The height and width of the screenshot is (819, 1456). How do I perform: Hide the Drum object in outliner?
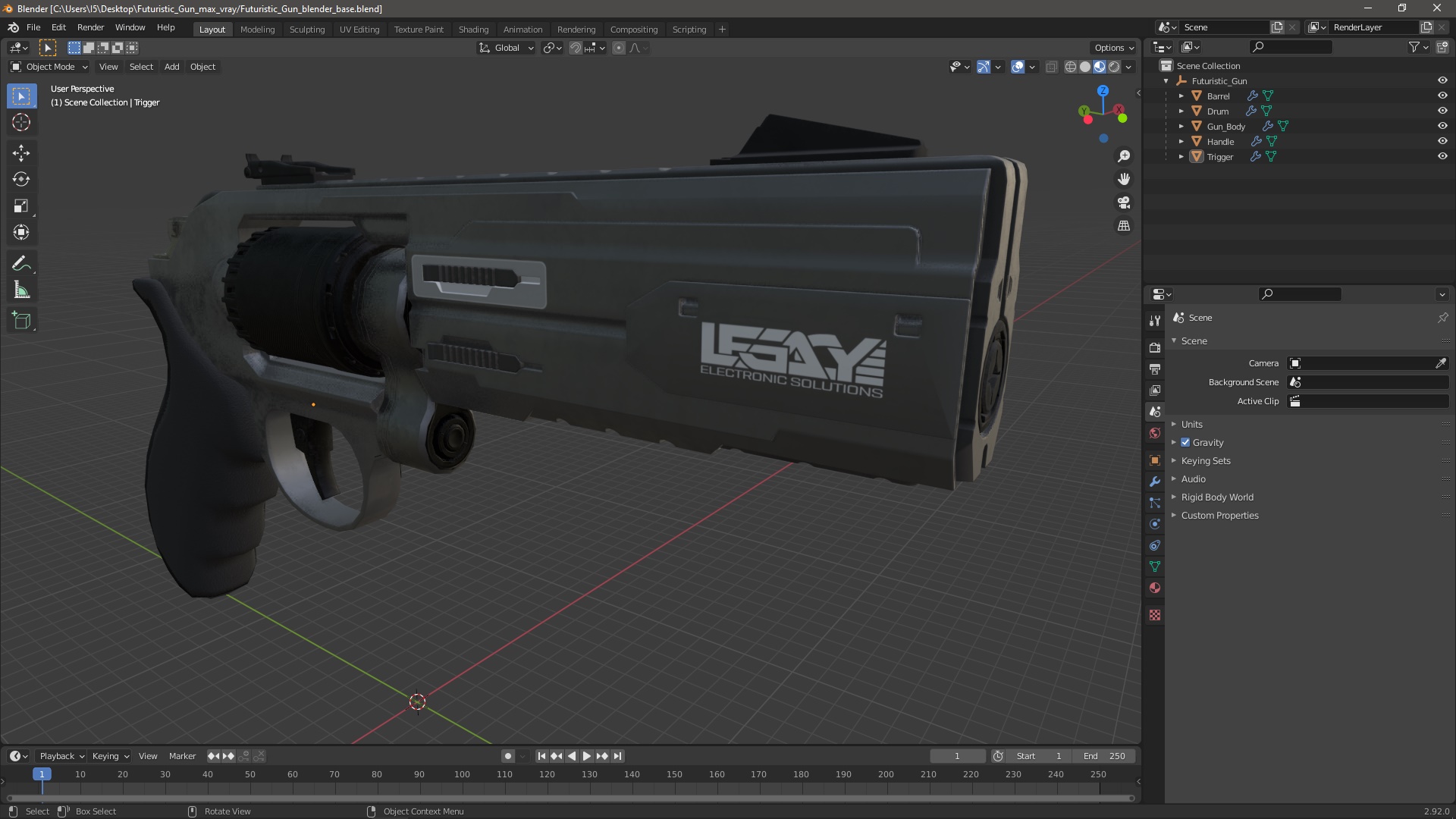point(1442,111)
